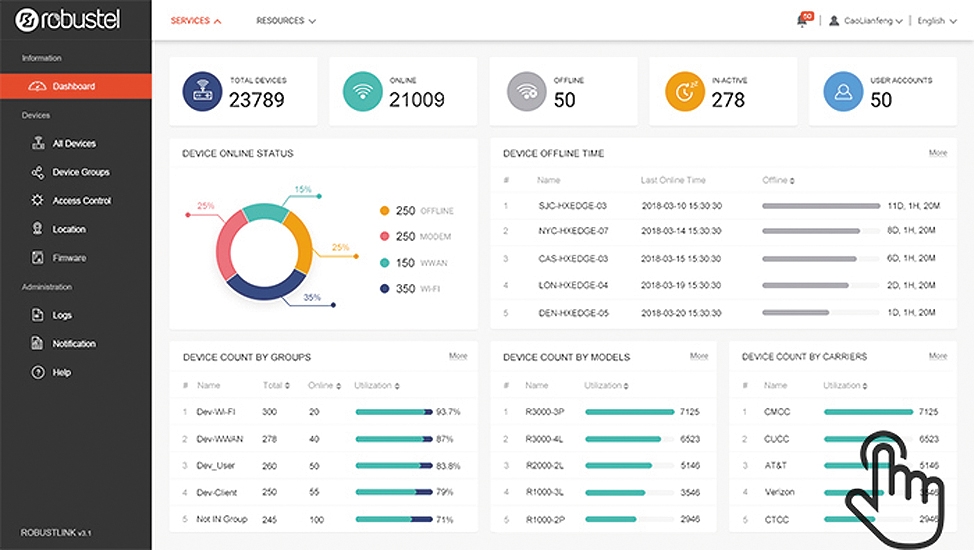The height and width of the screenshot is (550, 974).
Task: Click the Location pin icon
Action: coord(38,229)
